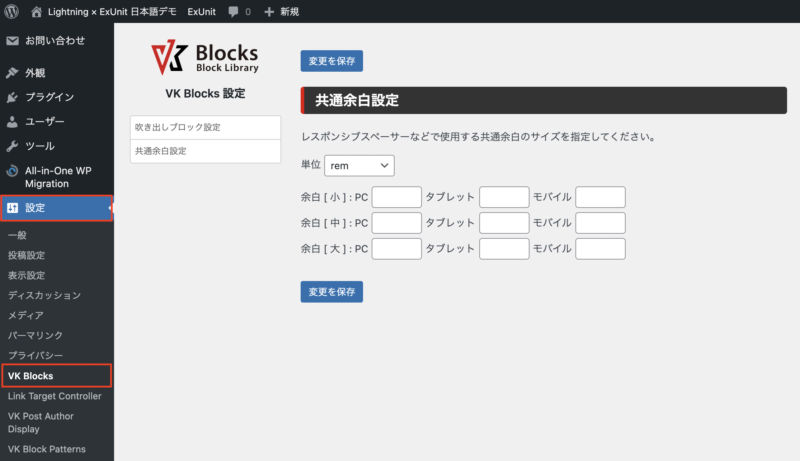
Task: Jump to 共通余白設定 section link
Action: pyautogui.click(x=205, y=151)
